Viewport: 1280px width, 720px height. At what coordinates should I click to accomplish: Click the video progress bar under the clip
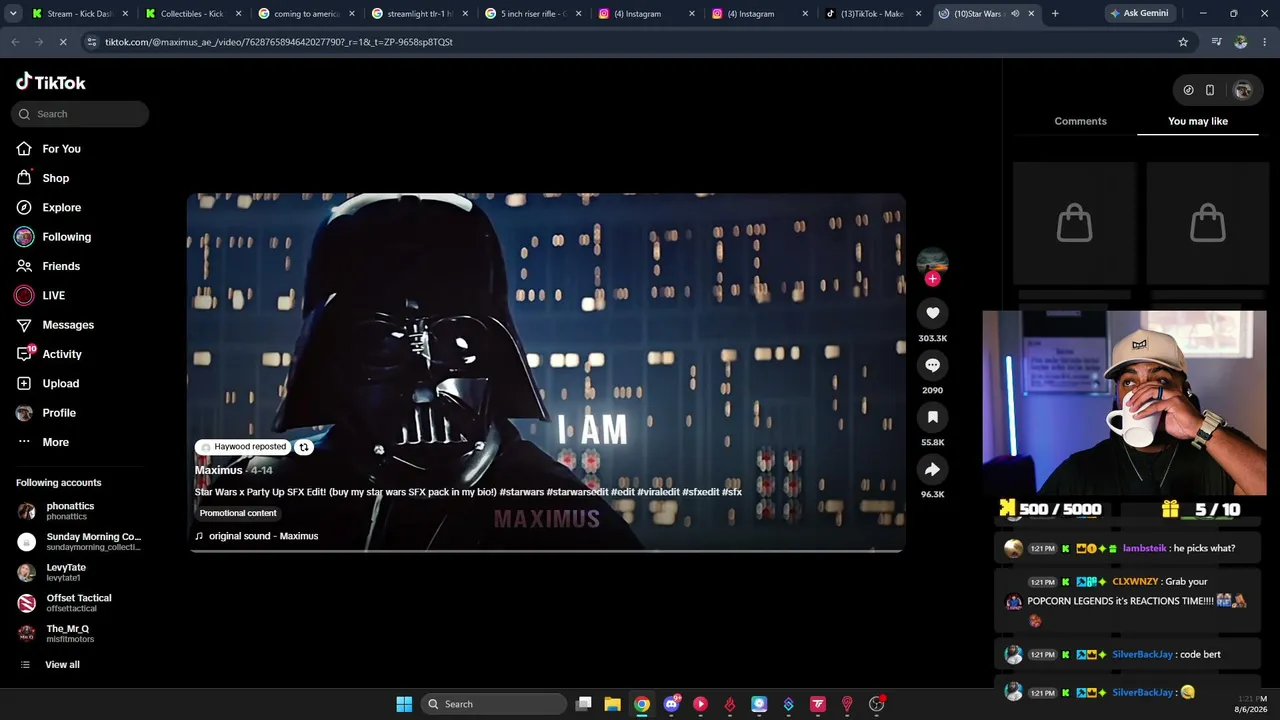click(x=546, y=551)
